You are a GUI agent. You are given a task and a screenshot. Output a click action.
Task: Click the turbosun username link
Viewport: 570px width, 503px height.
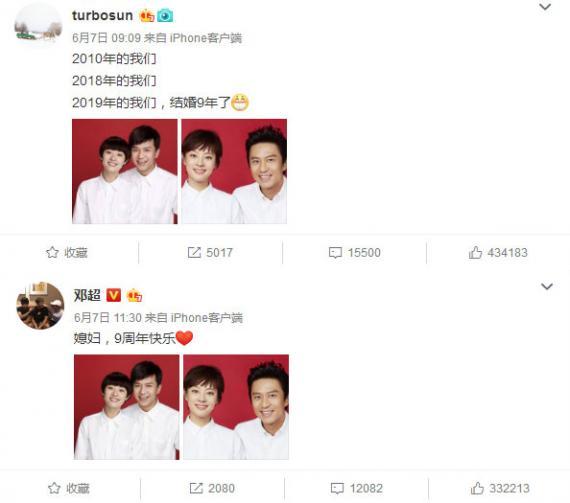tap(103, 15)
